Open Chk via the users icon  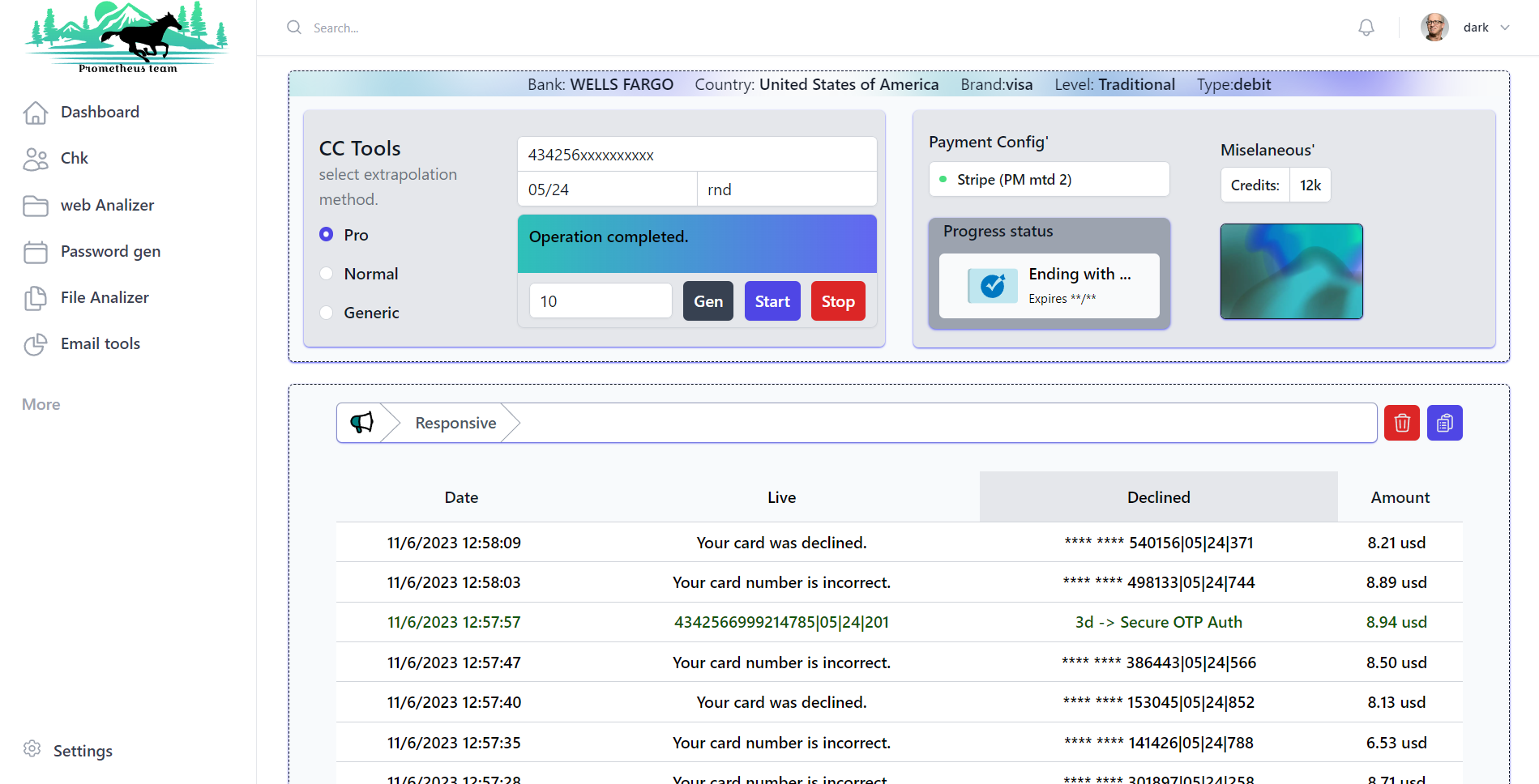[36, 159]
